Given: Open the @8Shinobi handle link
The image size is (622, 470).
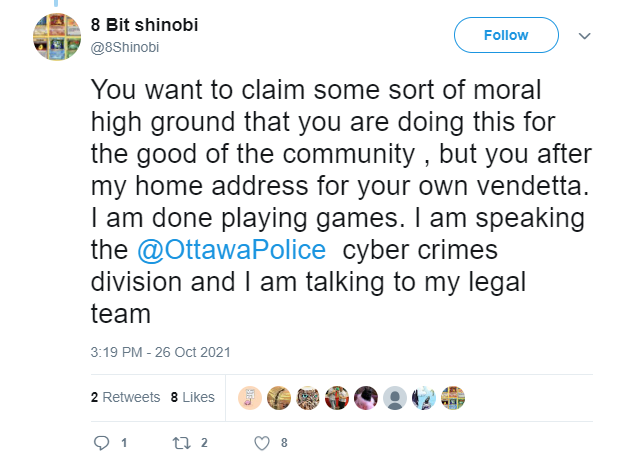Looking at the screenshot, I should (x=125, y=47).
